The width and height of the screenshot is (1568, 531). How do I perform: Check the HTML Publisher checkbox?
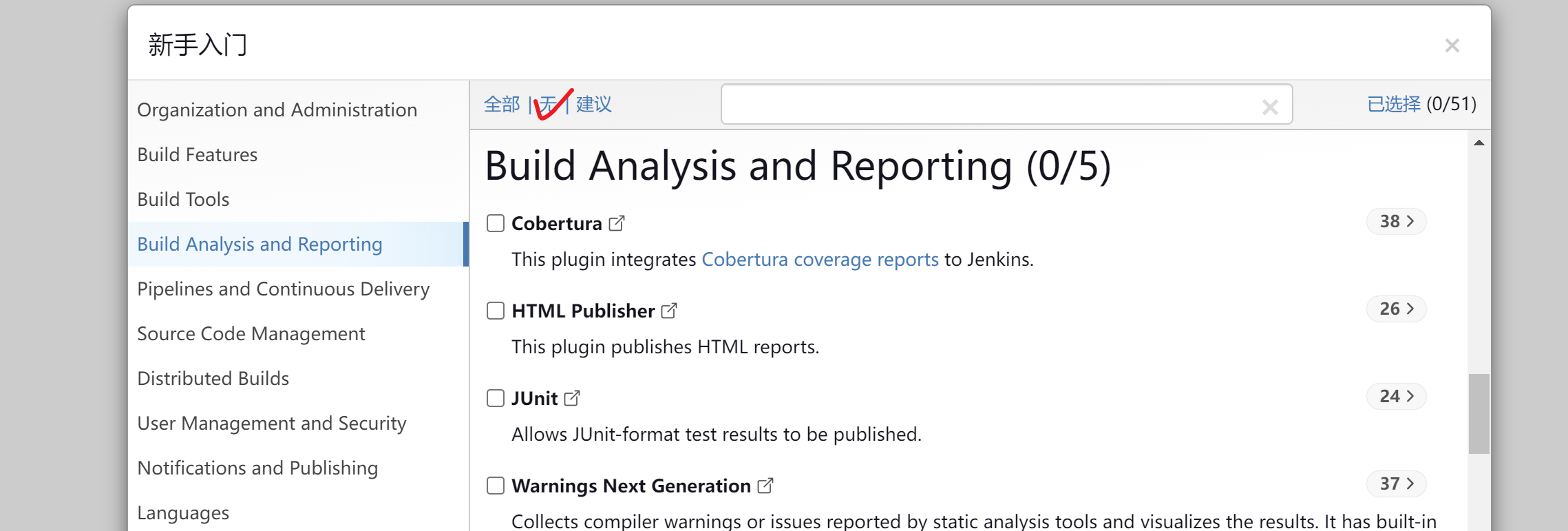[x=496, y=311]
